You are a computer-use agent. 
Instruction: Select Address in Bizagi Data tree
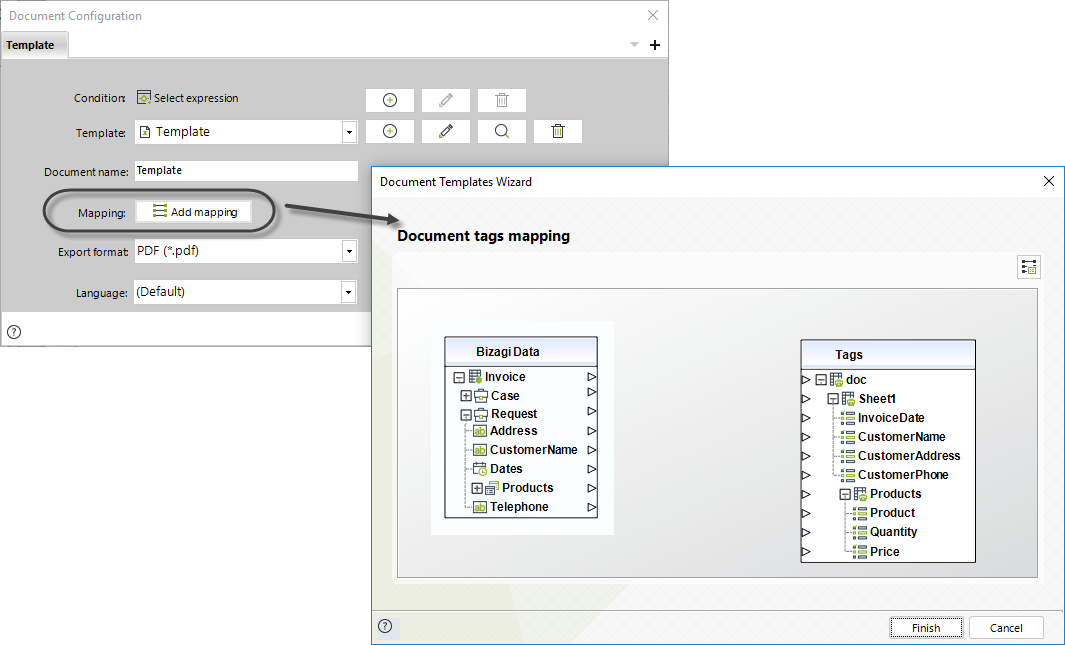coord(513,431)
